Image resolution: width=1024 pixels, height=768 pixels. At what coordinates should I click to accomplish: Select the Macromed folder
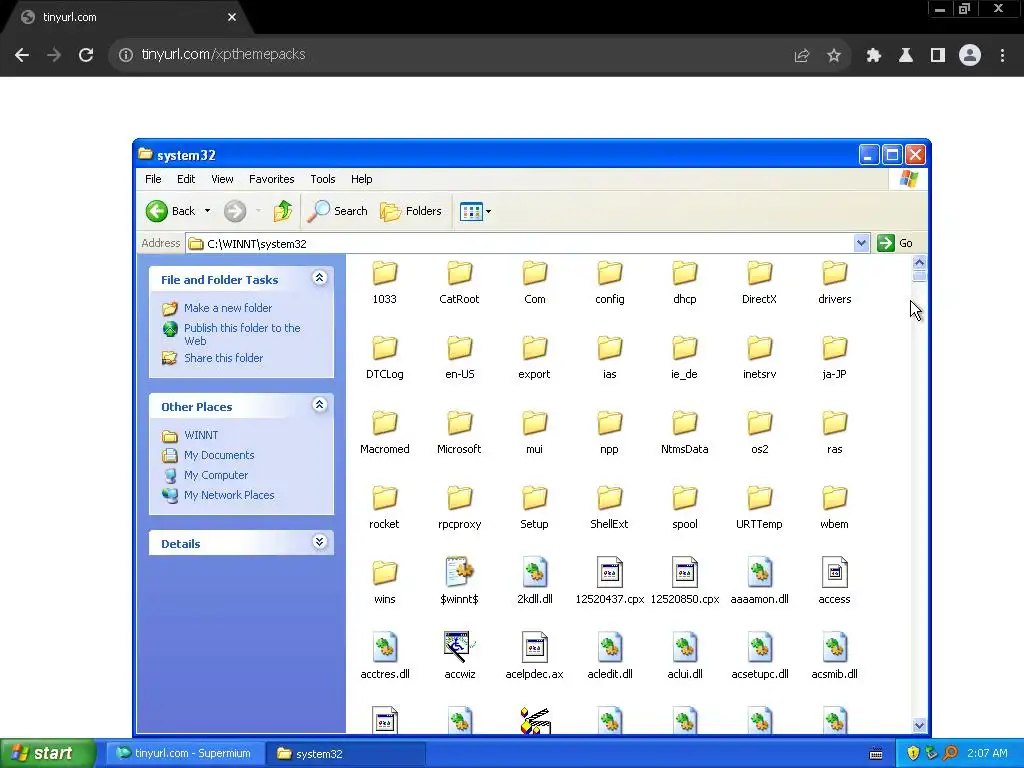385,432
